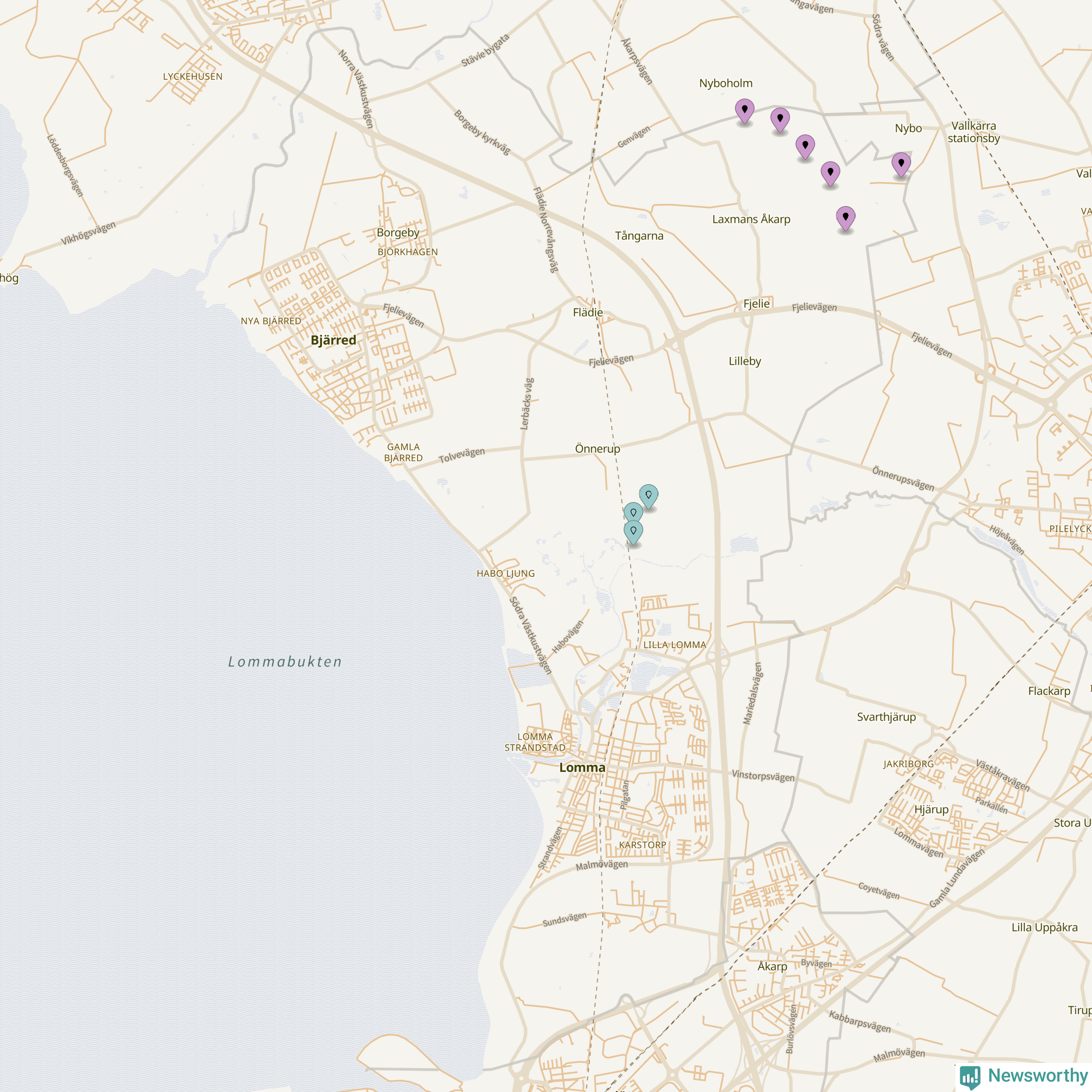The height and width of the screenshot is (1092, 1092).
Task: Click the Mariedalsvägen road label
Action: (752, 694)
